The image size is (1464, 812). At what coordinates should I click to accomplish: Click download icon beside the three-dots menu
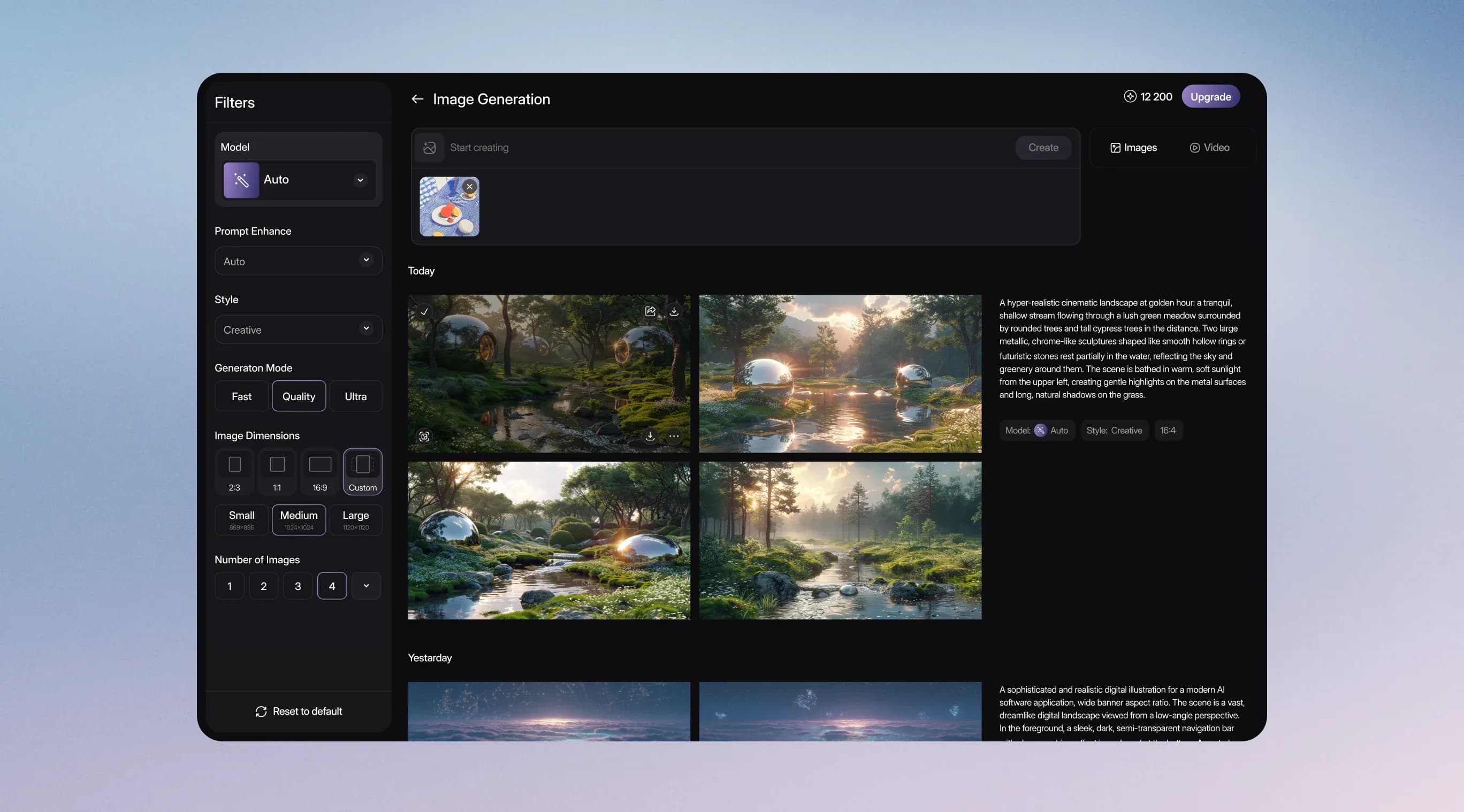coord(650,436)
